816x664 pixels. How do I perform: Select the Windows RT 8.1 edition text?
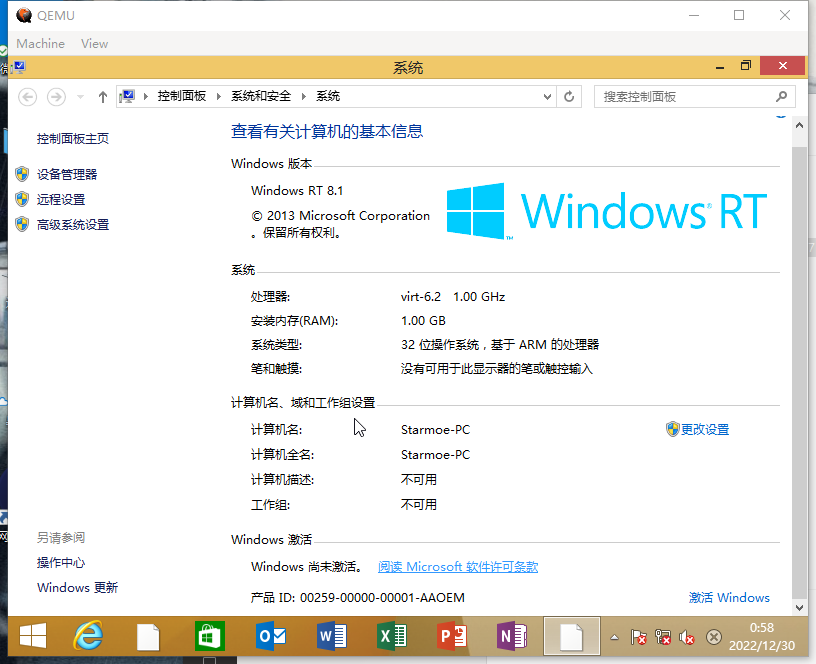[297, 191]
